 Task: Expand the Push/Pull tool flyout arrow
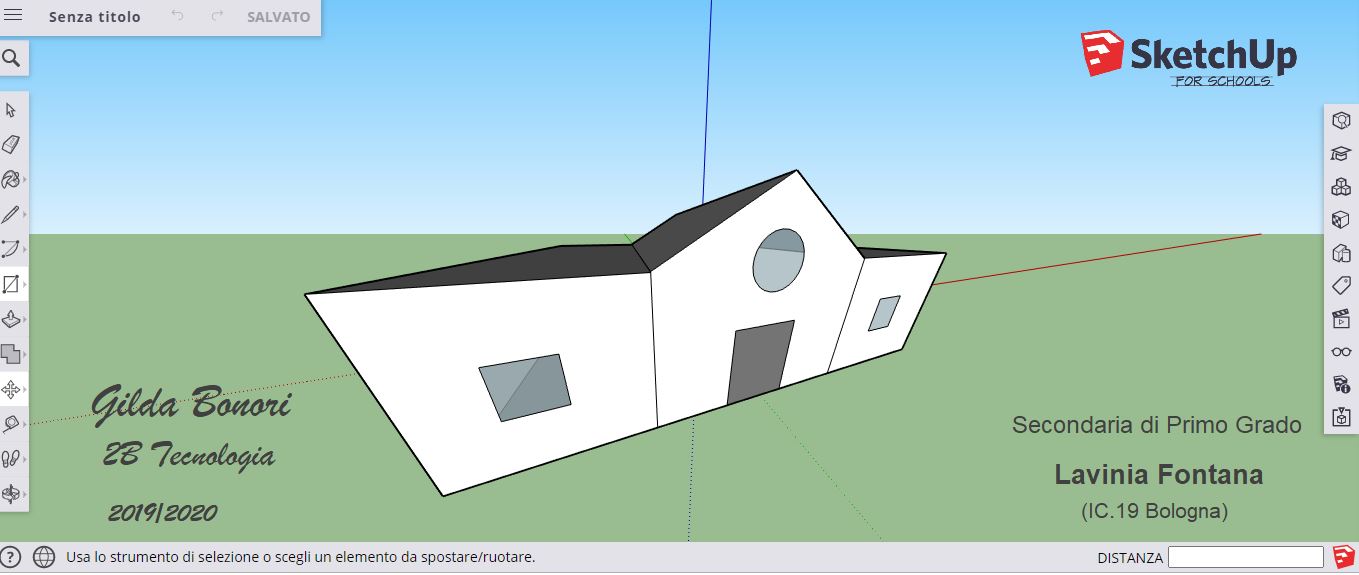click(24, 320)
